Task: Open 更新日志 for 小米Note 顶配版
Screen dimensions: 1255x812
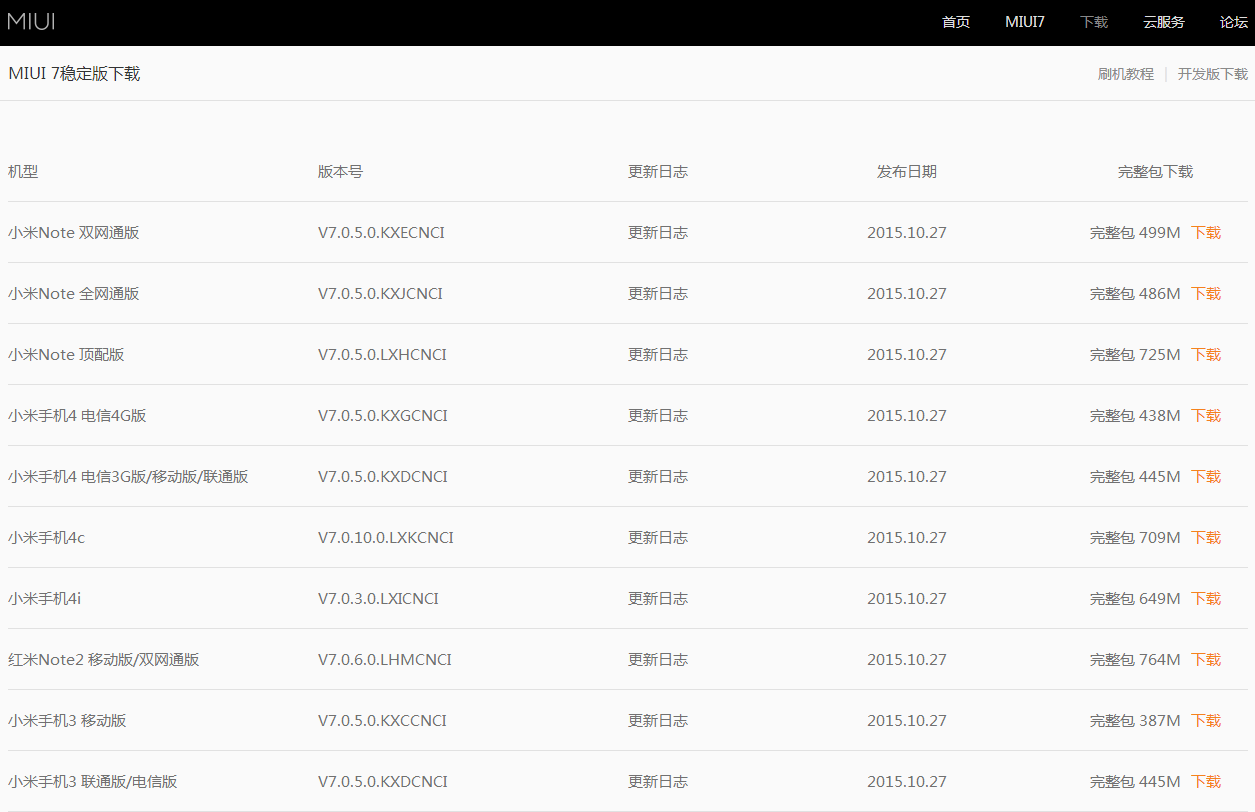Action: [x=658, y=355]
